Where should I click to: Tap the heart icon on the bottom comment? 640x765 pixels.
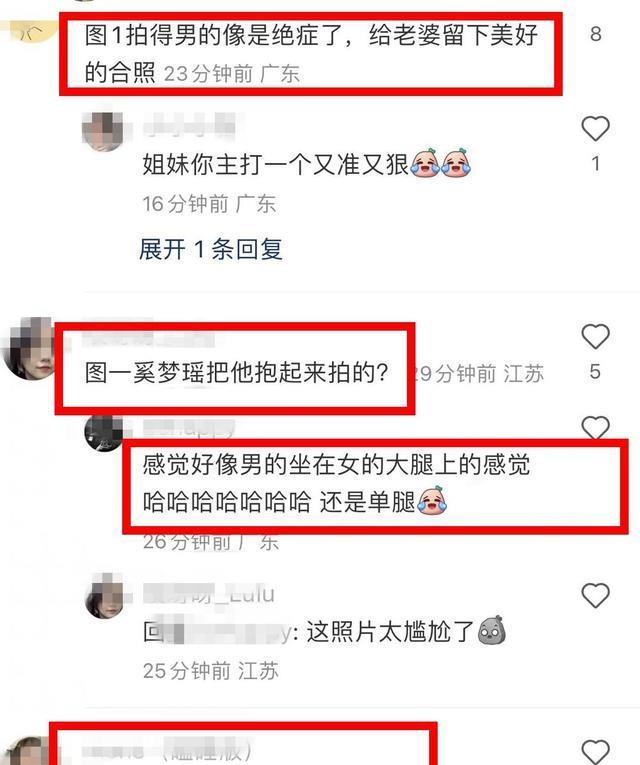pyautogui.click(x=595, y=752)
